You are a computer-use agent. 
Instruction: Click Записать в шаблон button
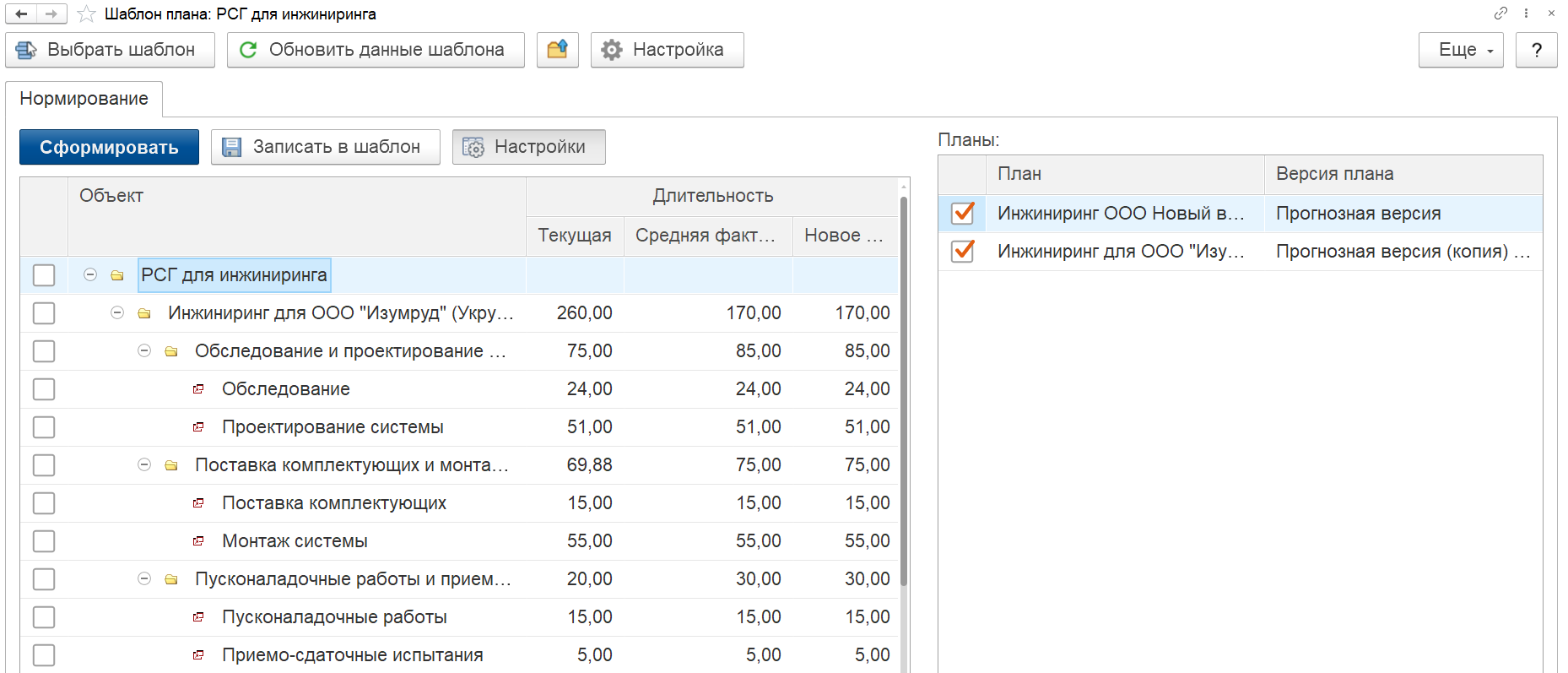tap(325, 147)
